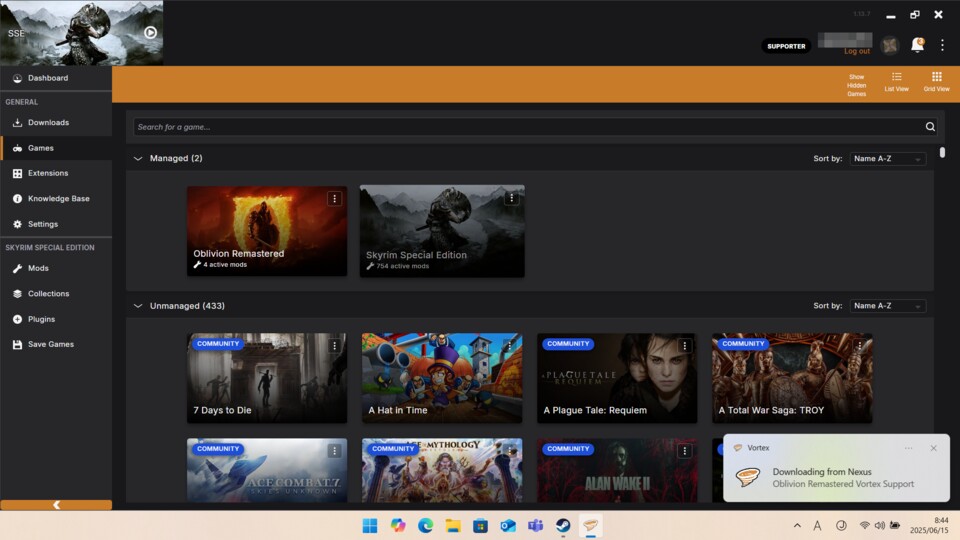The width and height of the screenshot is (960, 540).
Task: Open the top-right kebab menu
Action: click(942, 45)
